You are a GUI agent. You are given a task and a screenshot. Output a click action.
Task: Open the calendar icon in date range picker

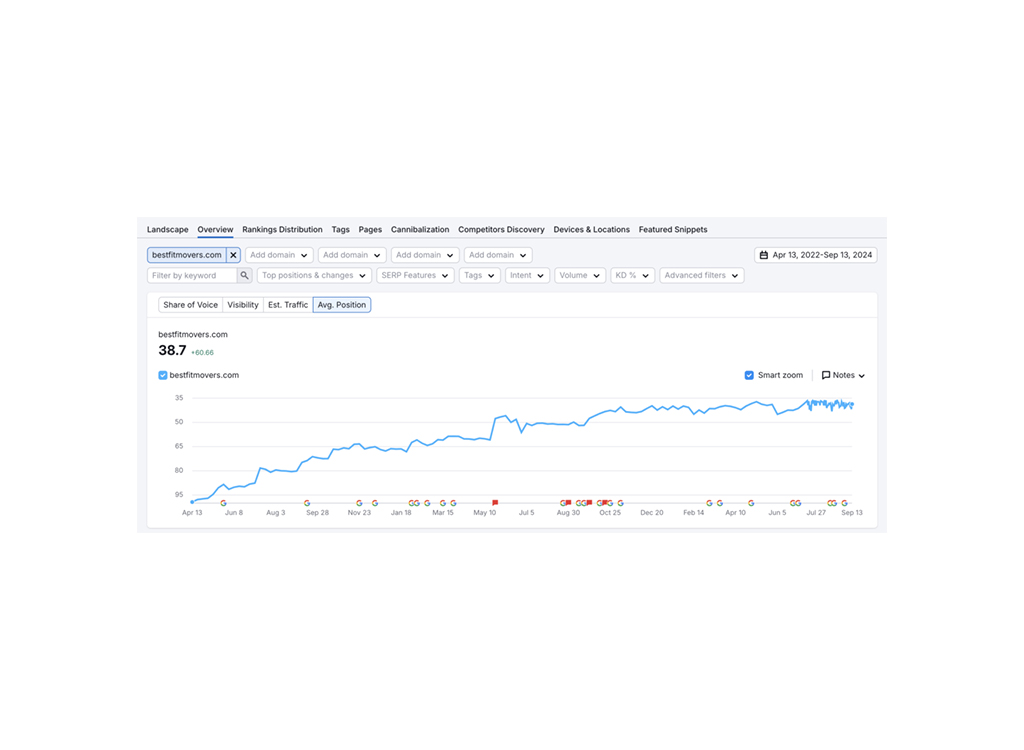pyautogui.click(x=766, y=254)
